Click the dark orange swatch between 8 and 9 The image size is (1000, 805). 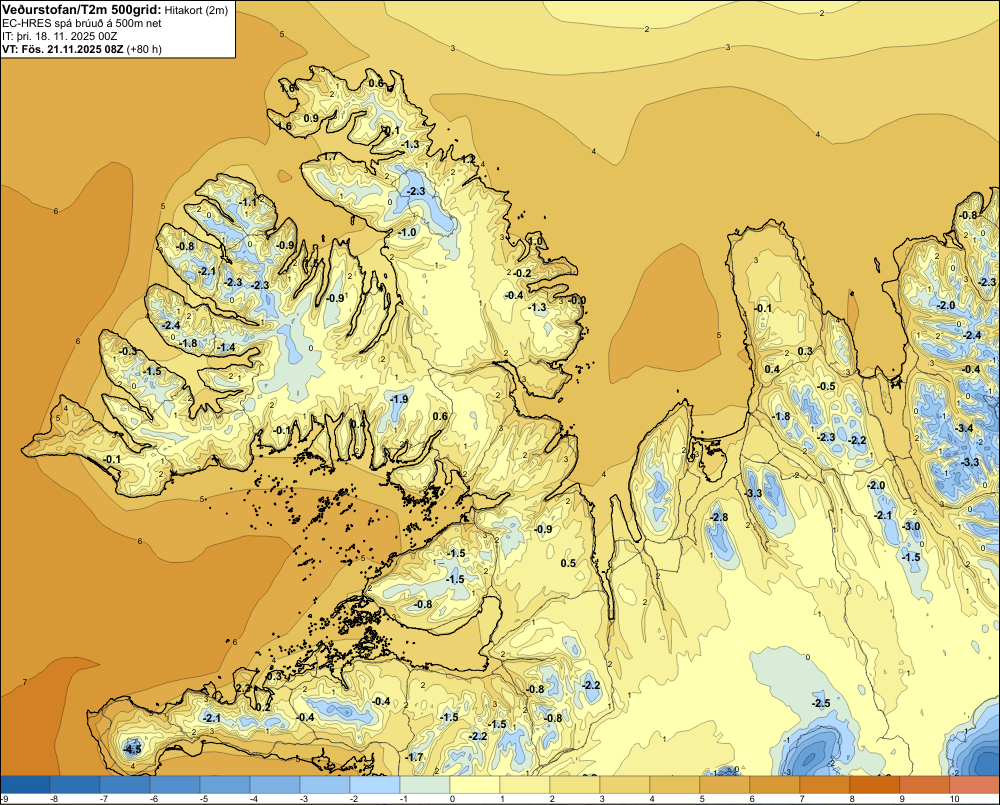tap(874, 784)
